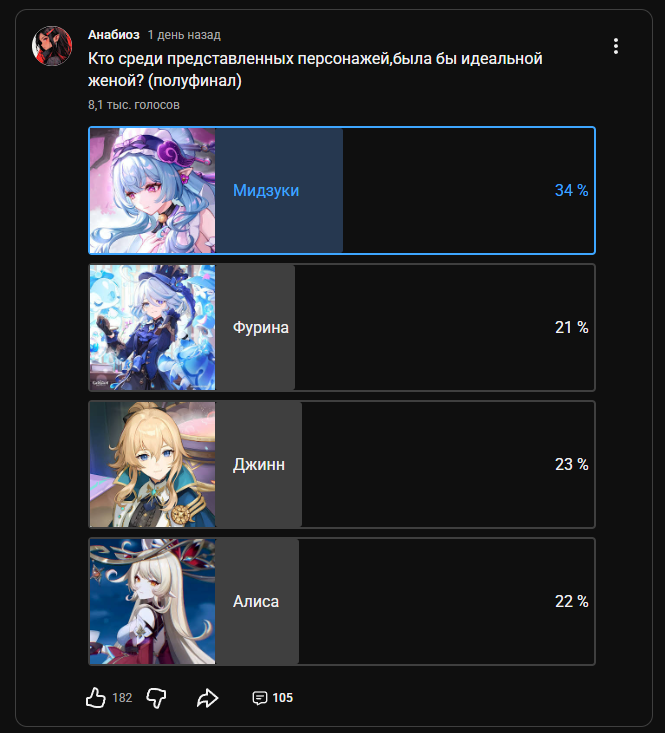The height and width of the screenshot is (733, 665).
Task: Select the Мидзуки poll option
Action: tap(342, 190)
